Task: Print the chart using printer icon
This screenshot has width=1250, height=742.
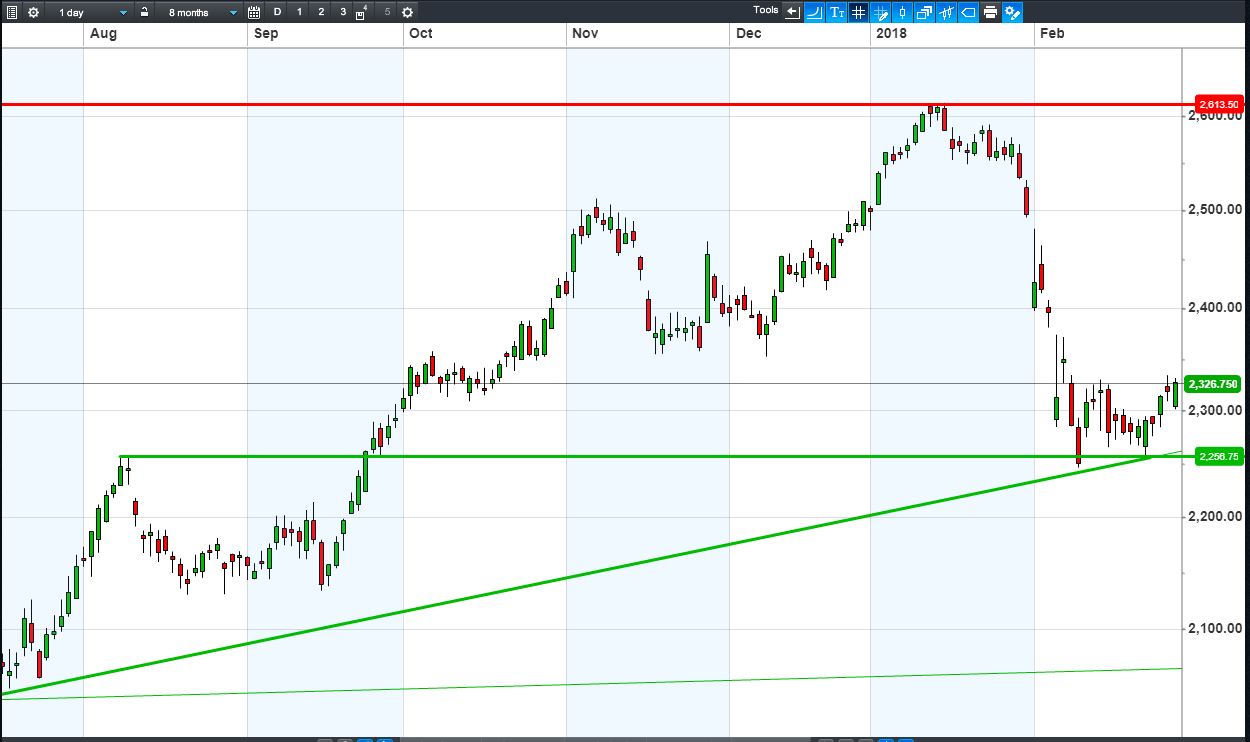Action: (990, 12)
